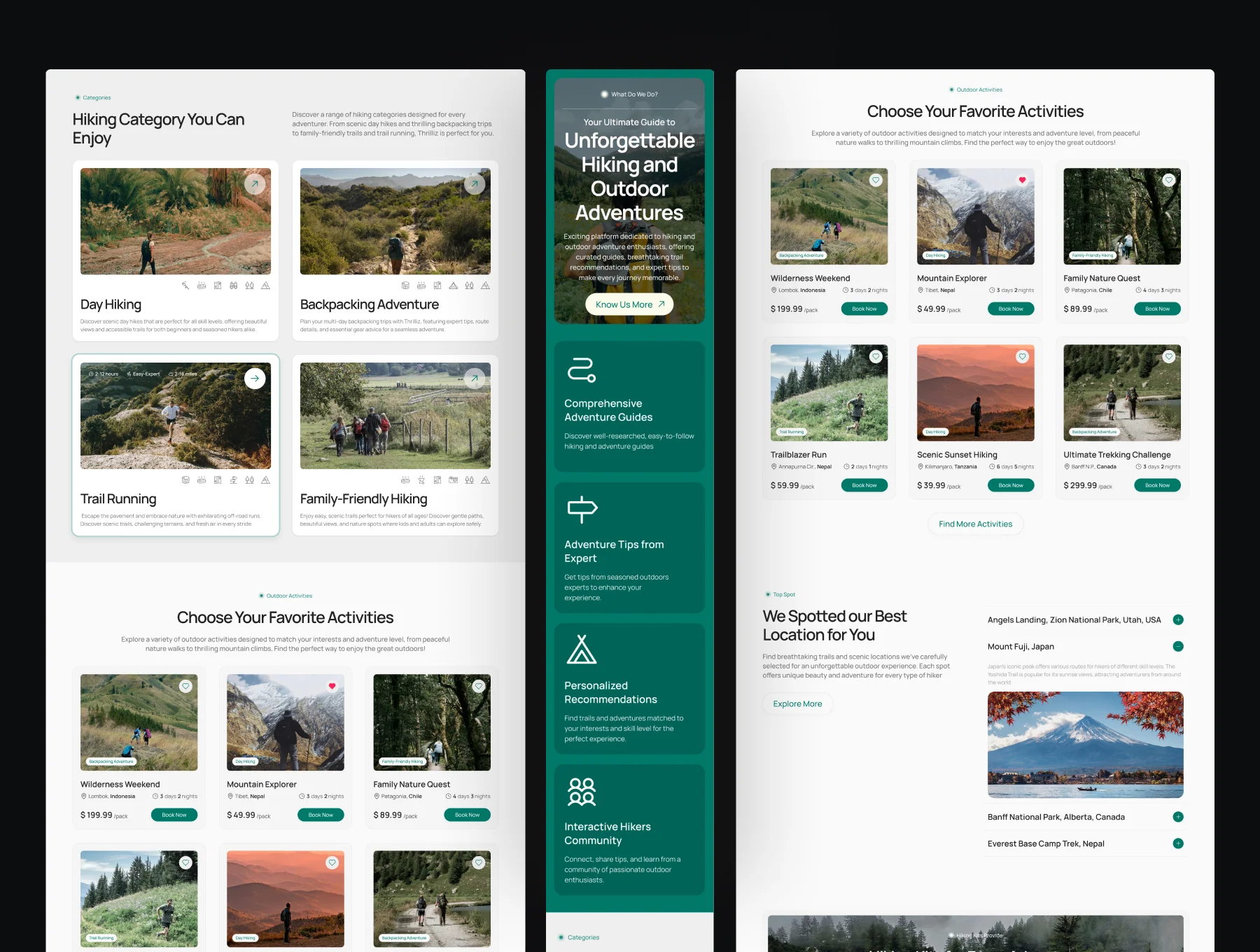Select the campfire icon under the Day Hiking photo

pyautogui.click(x=202, y=286)
